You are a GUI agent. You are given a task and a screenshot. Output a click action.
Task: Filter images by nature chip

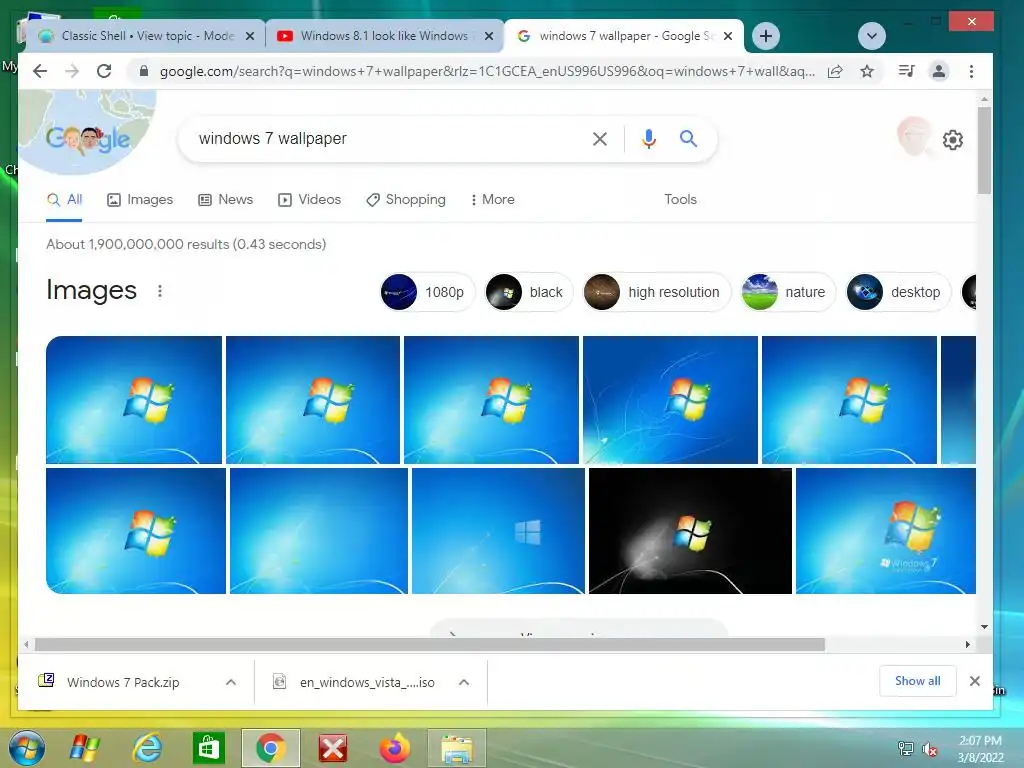tap(788, 292)
